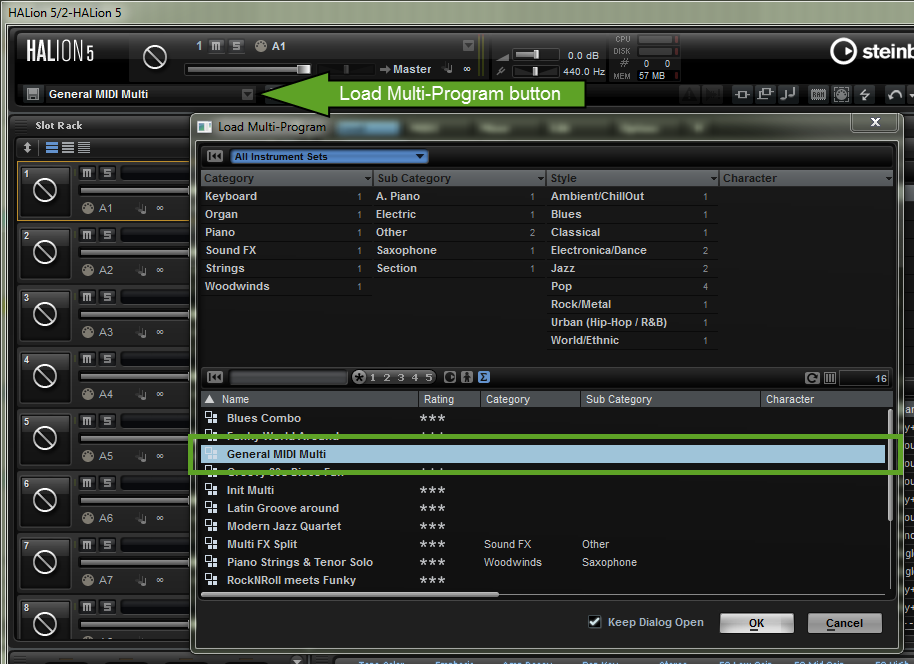Image resolution: width=914 pixels, height=664 pixels.
Task: Click the Slot Rack panel grip icon
Action: (22, 125)
